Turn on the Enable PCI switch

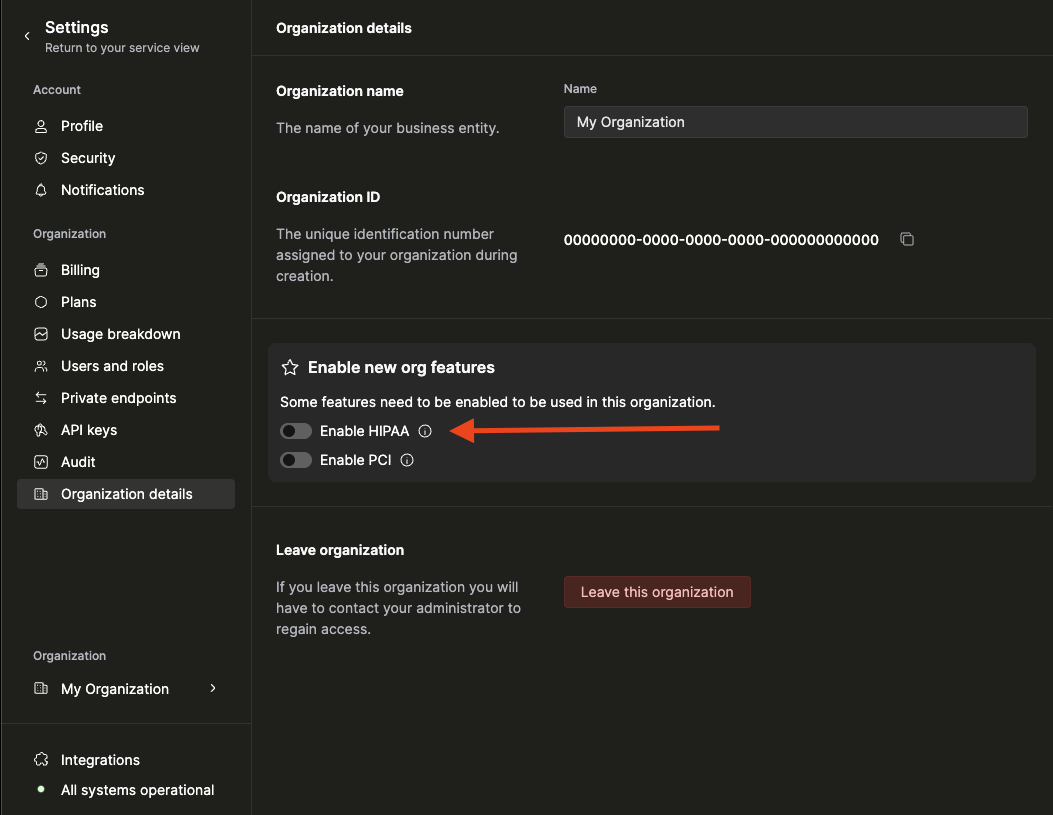(x=295, y=459)
